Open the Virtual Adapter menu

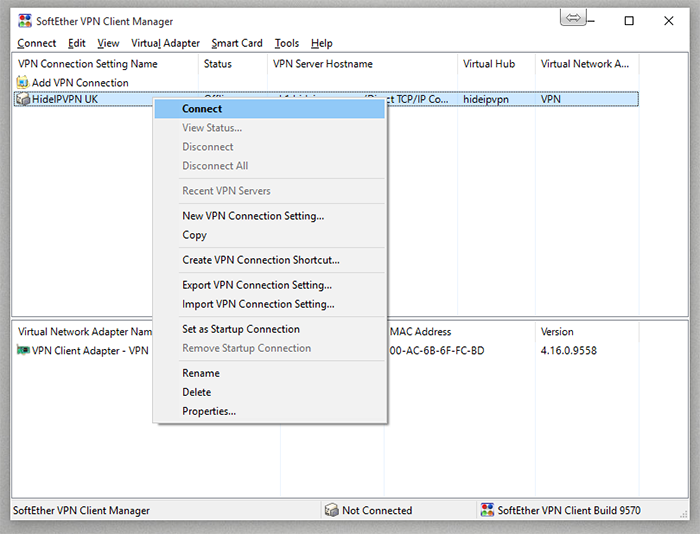pos(165,43)
